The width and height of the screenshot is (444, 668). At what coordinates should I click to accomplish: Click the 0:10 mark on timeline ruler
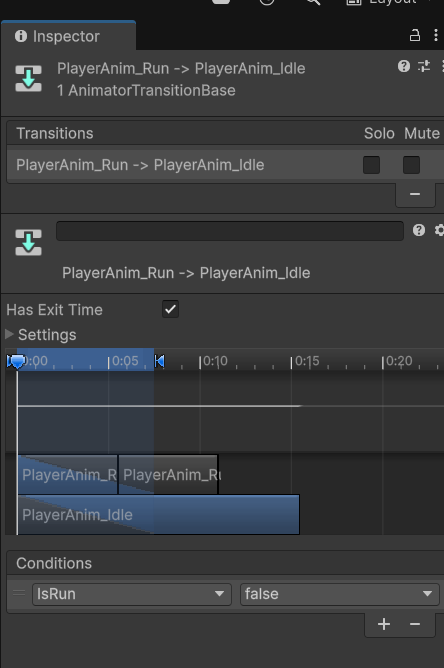215,362
